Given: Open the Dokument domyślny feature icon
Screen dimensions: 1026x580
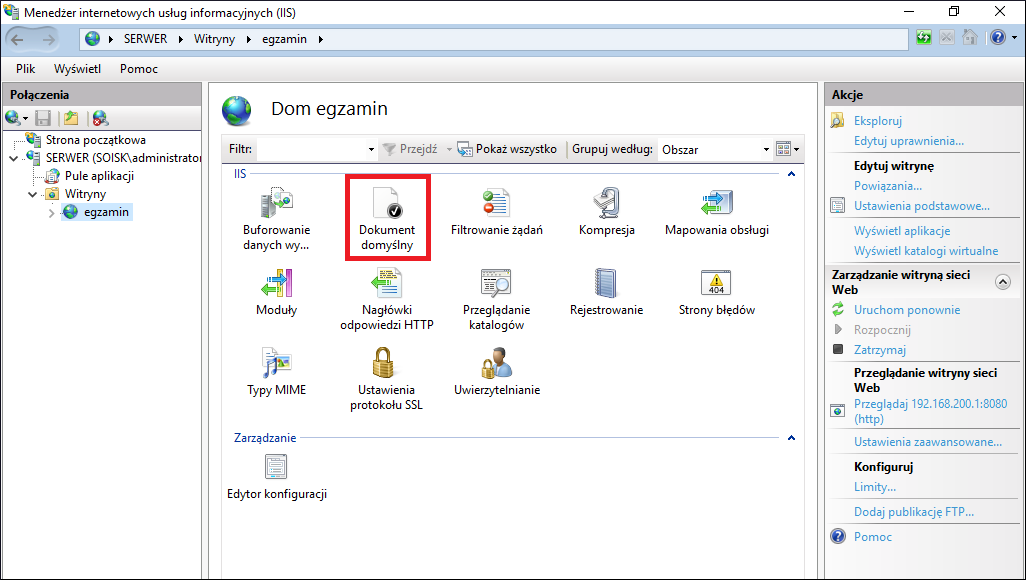Looking at the screenshot, I should pyautogui.click(x=387, y=203).
